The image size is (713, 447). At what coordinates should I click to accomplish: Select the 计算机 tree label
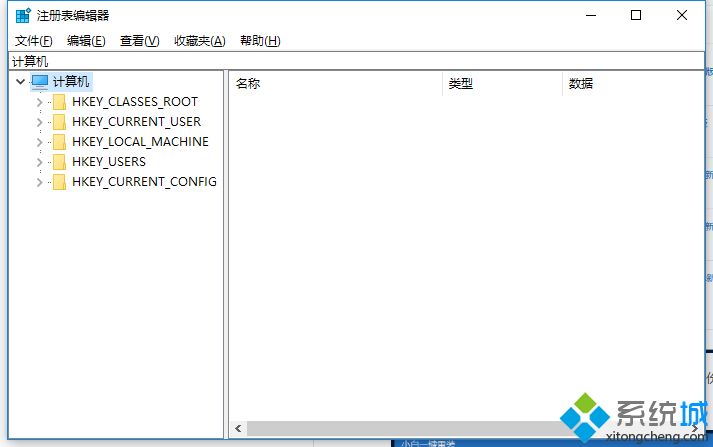coord(71,82)
